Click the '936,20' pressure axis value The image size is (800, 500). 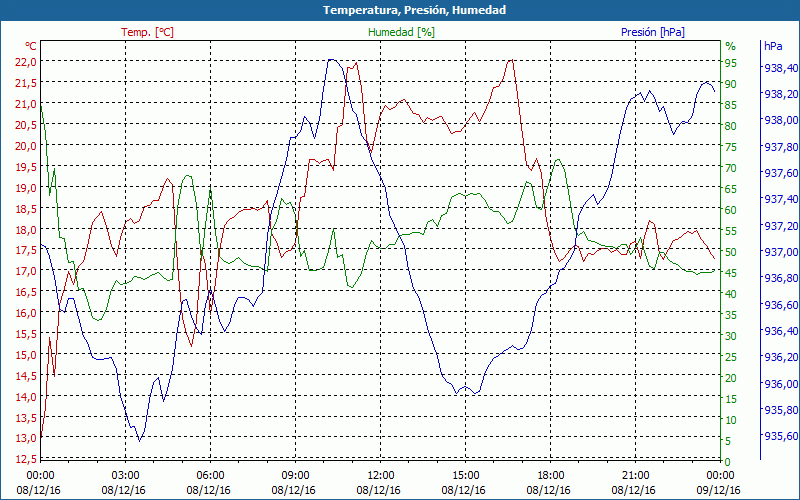pyautogui.click(x=781, y=357)
